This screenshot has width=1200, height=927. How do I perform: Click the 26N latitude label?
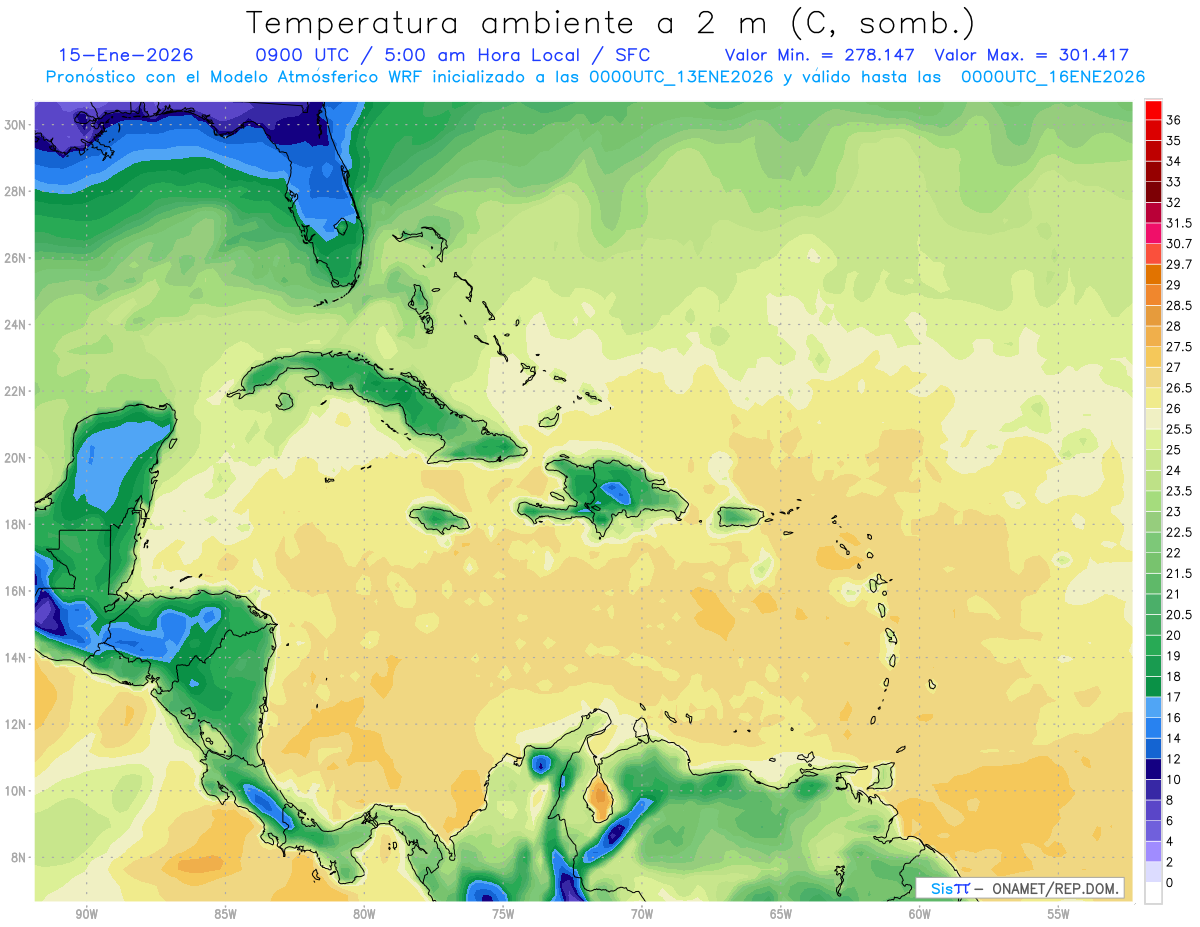click(15, 258)
